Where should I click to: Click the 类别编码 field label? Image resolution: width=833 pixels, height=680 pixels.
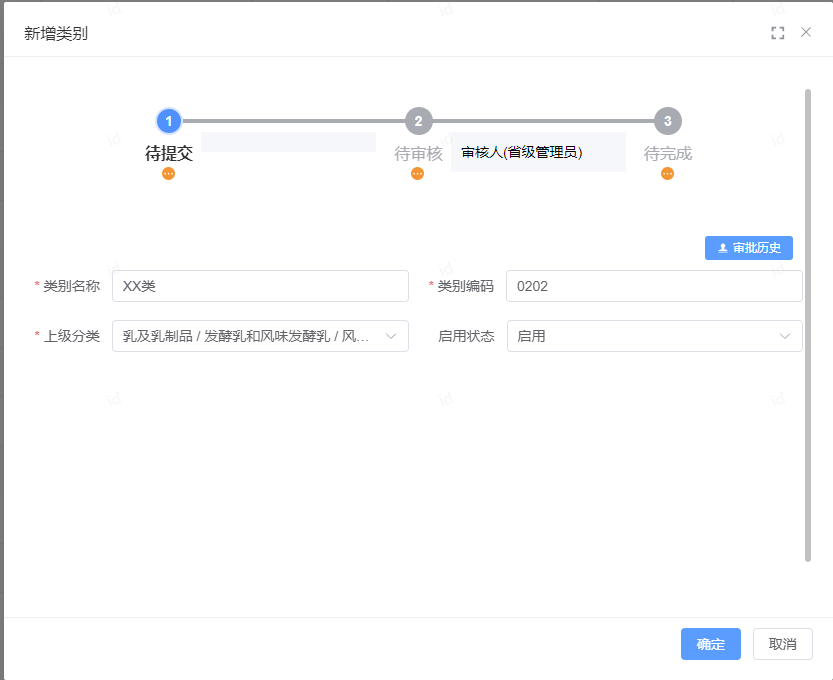[x=465, y=286]
